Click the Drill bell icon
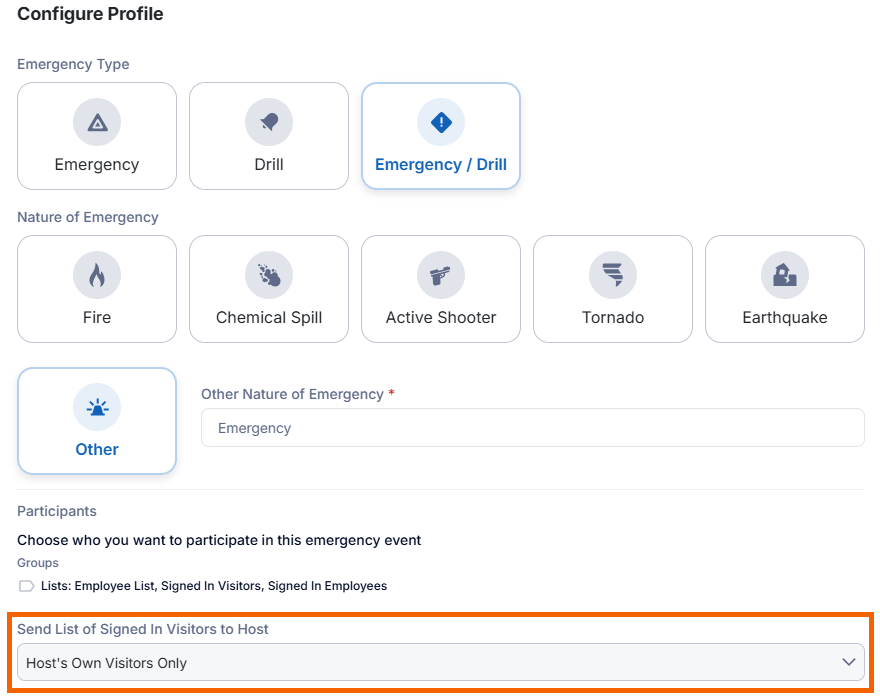Viewport: 880px width, 696px height. [269, 122]
